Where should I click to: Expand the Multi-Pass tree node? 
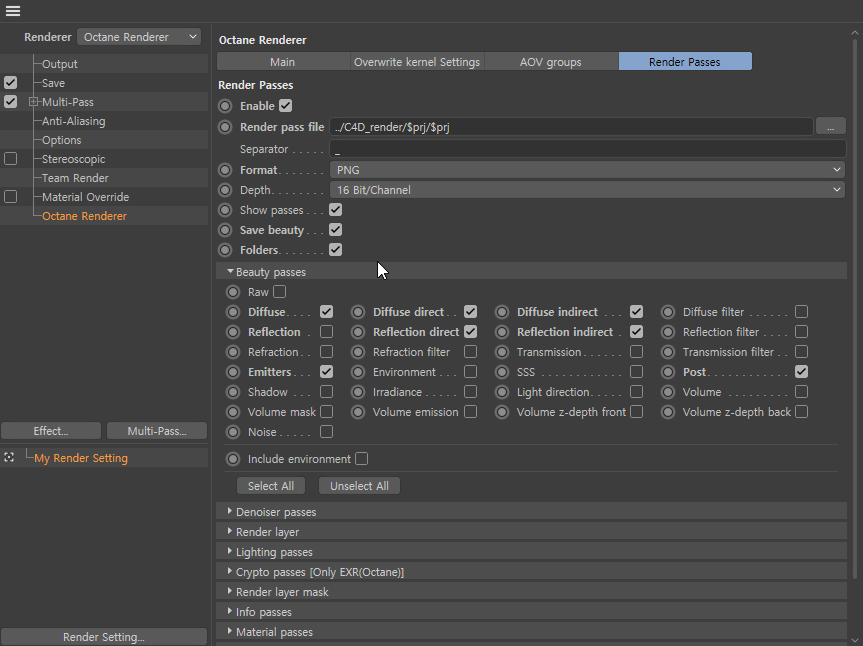click(33, 102)
